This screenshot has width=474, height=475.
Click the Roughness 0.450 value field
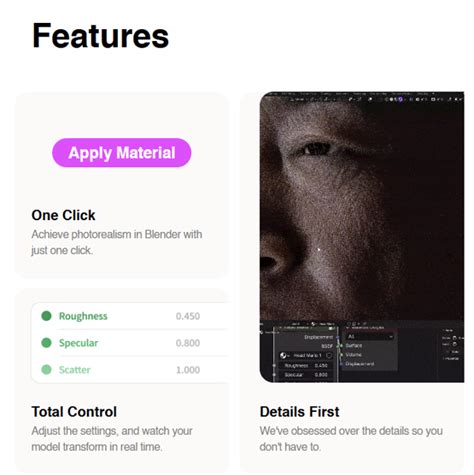pyautogui.click(x=188, y=316)
